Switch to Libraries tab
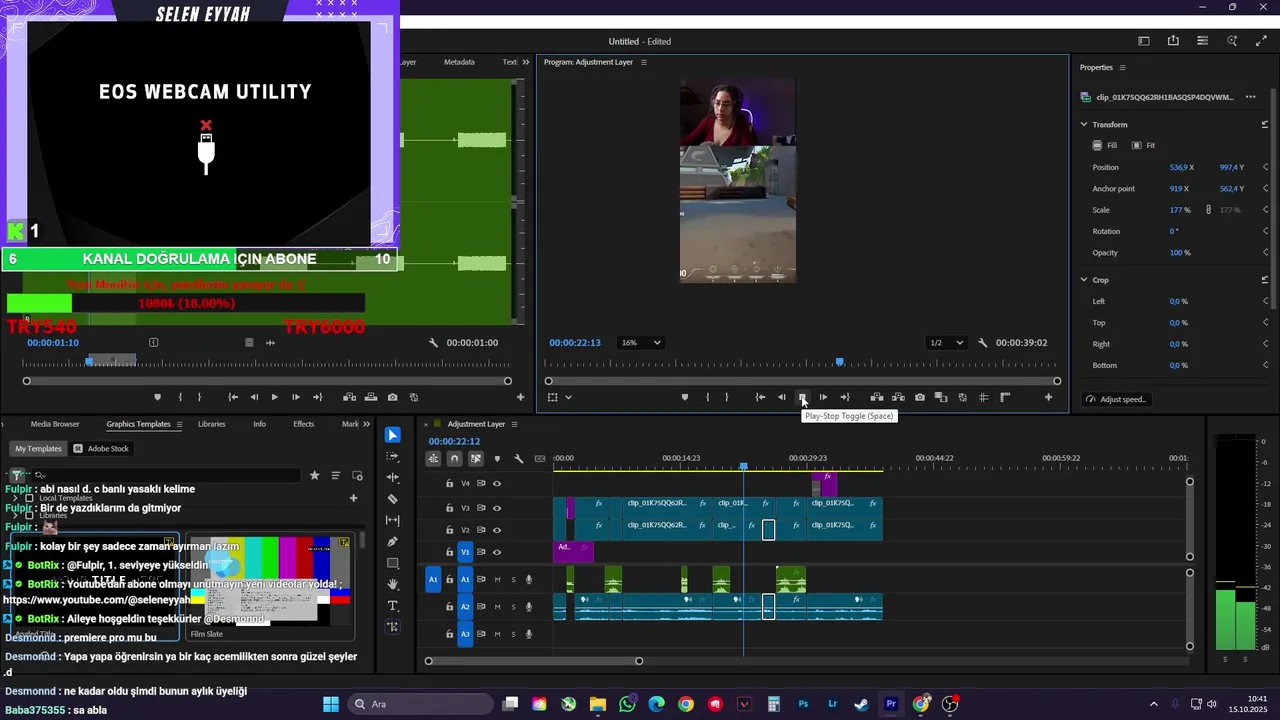Screen dimensions: 1280x720 pyautogui.click(x=211, y=424)
